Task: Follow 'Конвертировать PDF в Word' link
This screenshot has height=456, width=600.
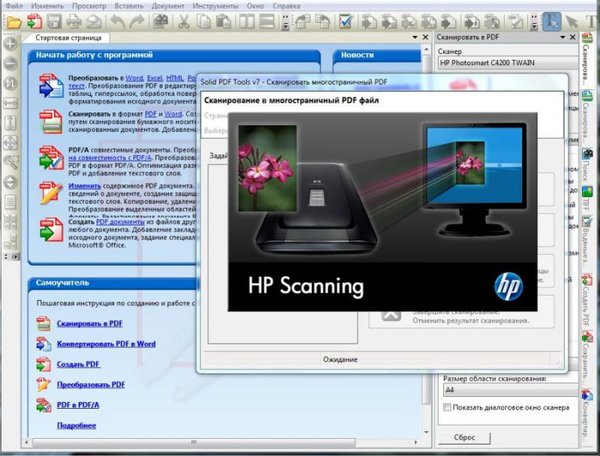Action: click(x=106, y=344)
